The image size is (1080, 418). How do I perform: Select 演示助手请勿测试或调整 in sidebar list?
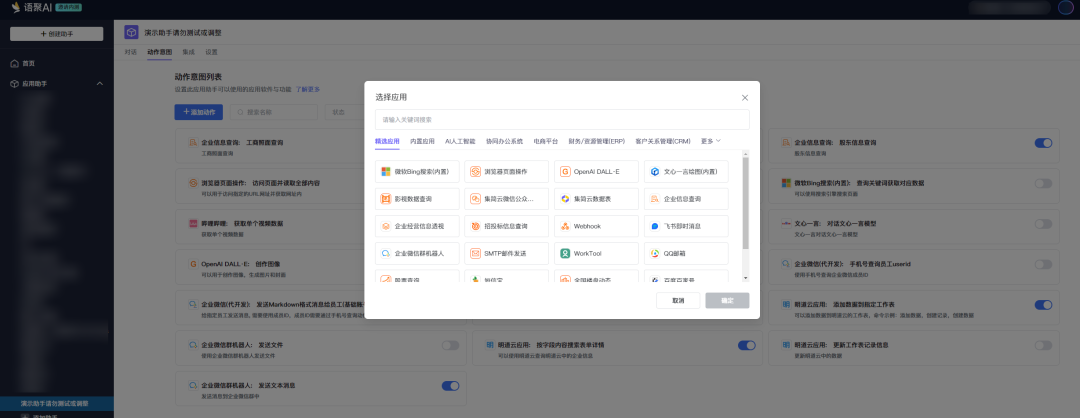[x=56, y=404]
